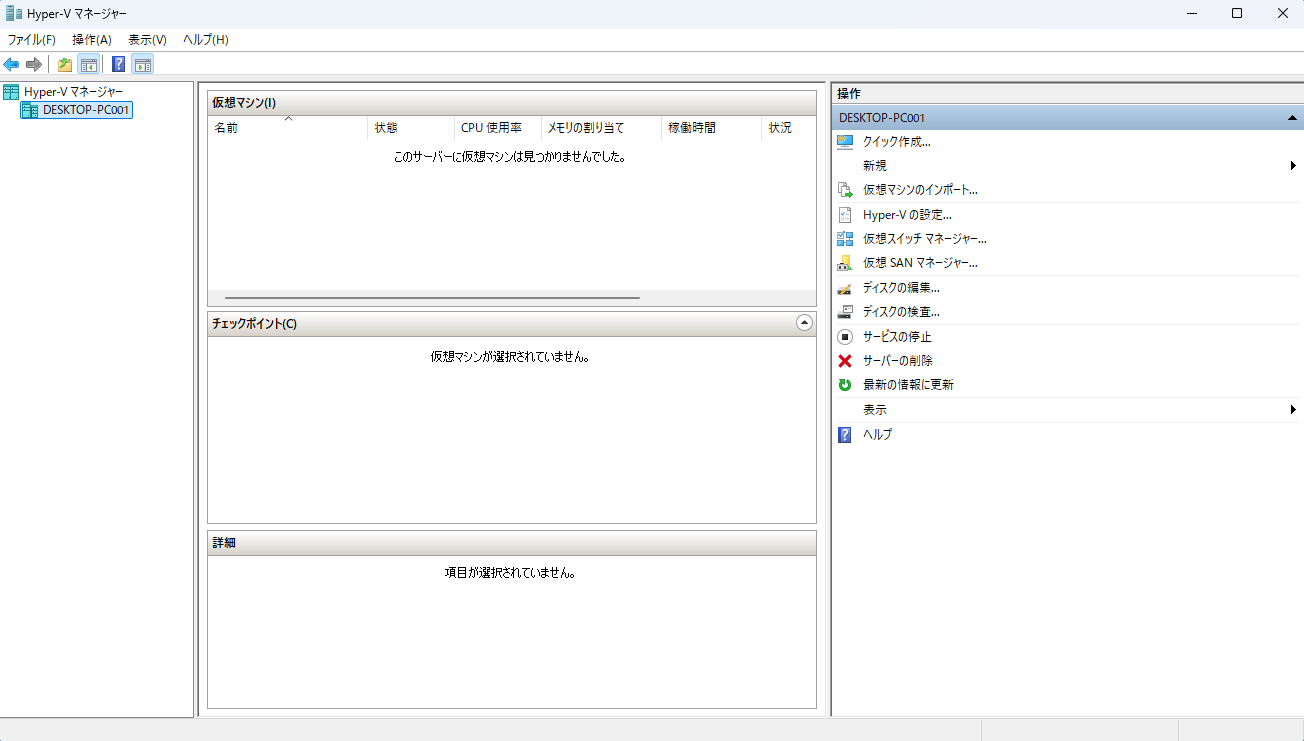Click the Up one level folder icon
Screen dimensions: 1304x741
(x=65, y=65)
